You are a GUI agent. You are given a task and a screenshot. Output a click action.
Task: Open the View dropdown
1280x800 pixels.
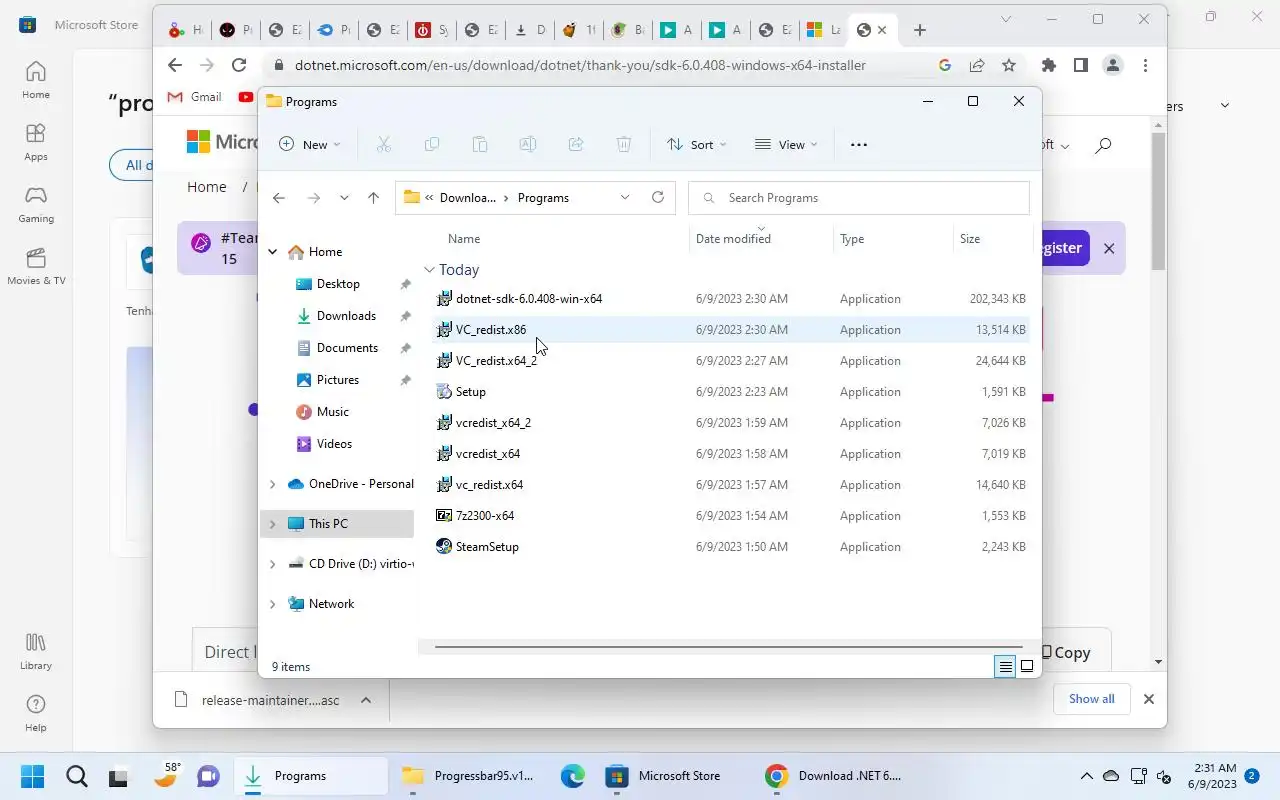tap(786, 144)
